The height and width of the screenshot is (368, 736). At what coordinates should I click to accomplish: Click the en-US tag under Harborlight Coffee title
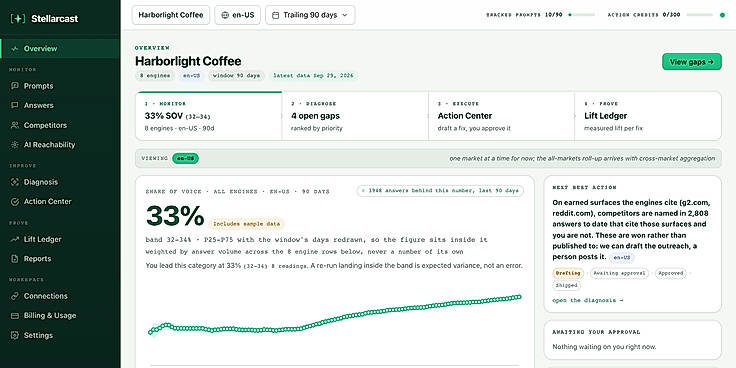pyautogui.click(x=191, y=76)
